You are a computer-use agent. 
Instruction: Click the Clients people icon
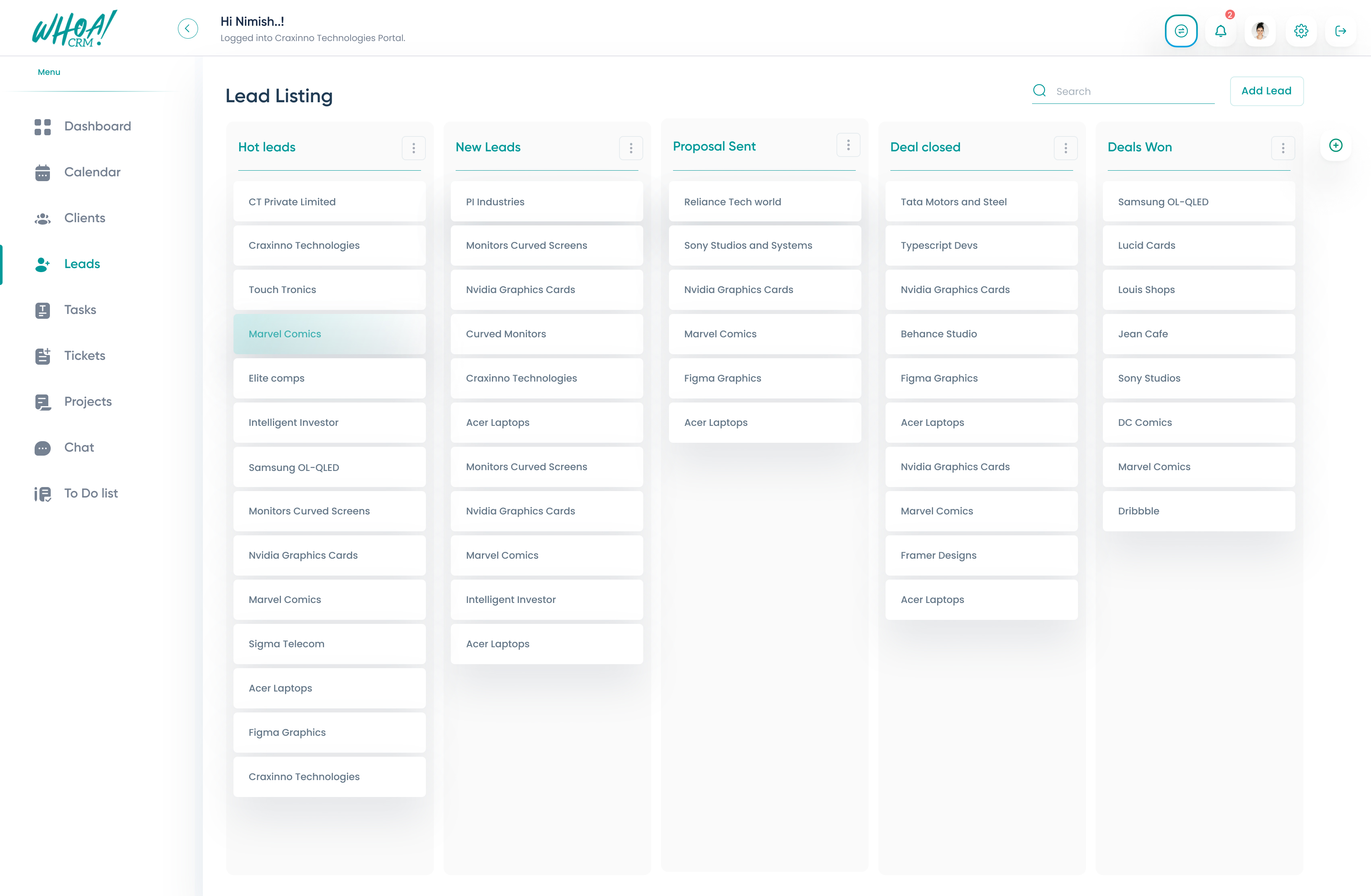click(x=43, y=219)
